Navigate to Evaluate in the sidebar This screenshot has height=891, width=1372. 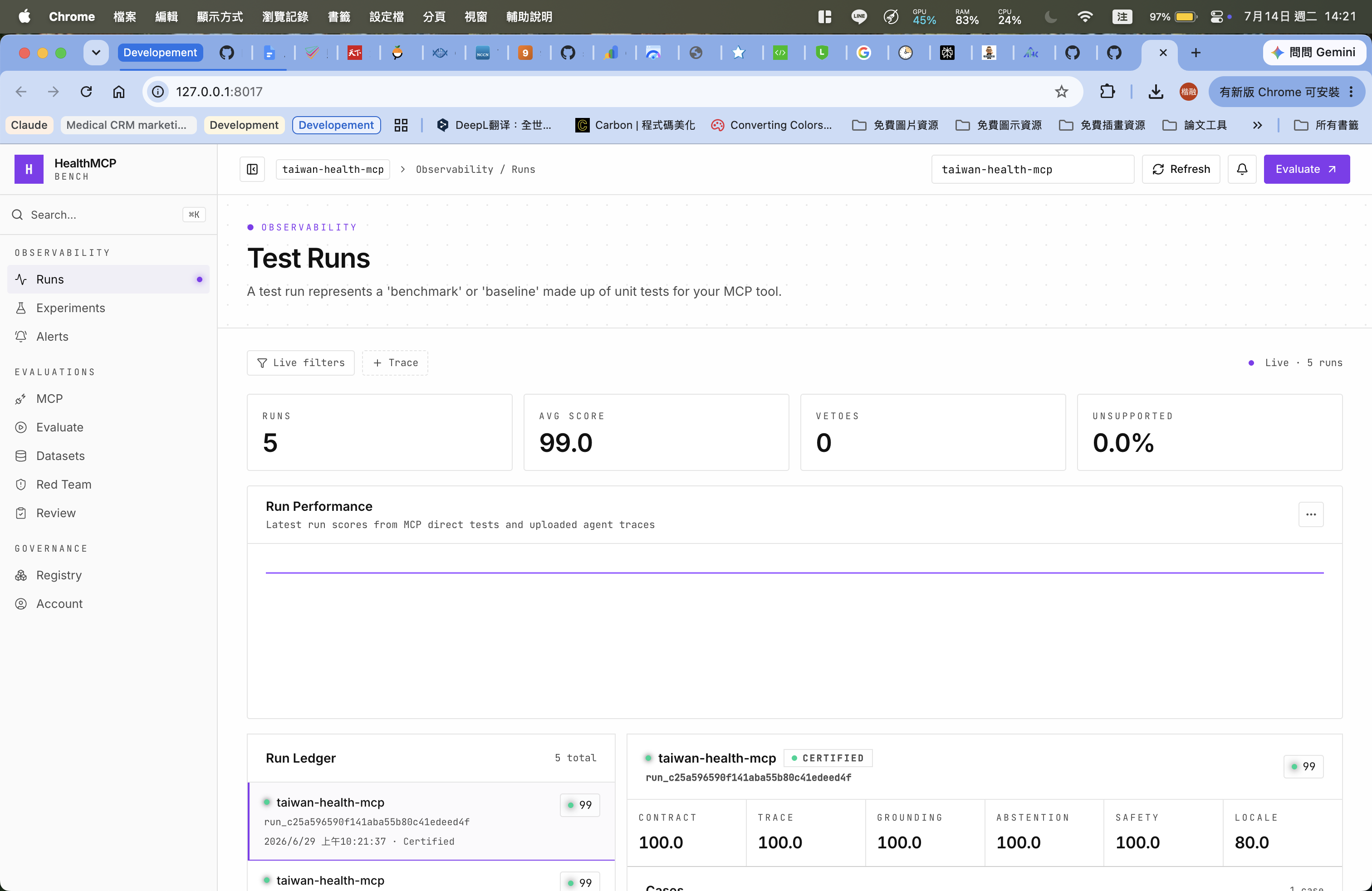pyautogui.click(x=108, y=427)
